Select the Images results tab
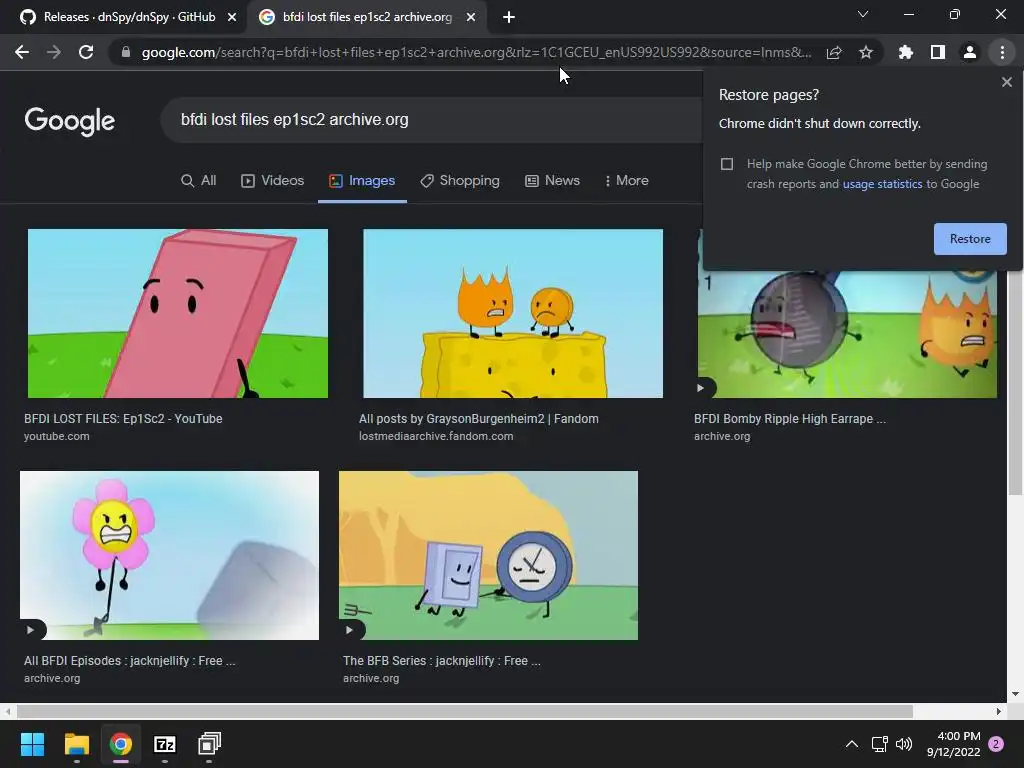 [x=362, y=180]
